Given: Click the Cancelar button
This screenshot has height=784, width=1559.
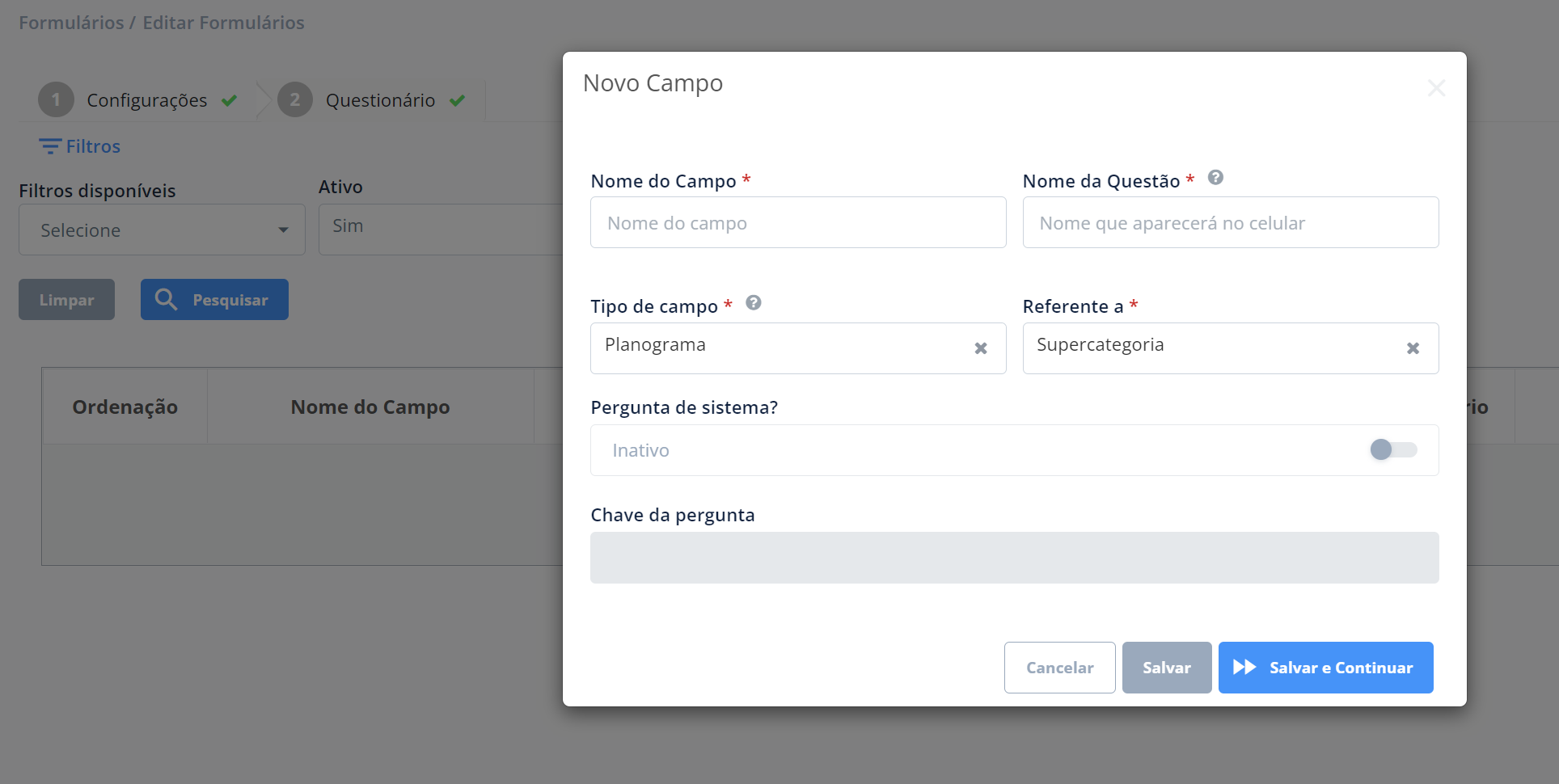Looking at the screenshot, I should (1060, 668).
